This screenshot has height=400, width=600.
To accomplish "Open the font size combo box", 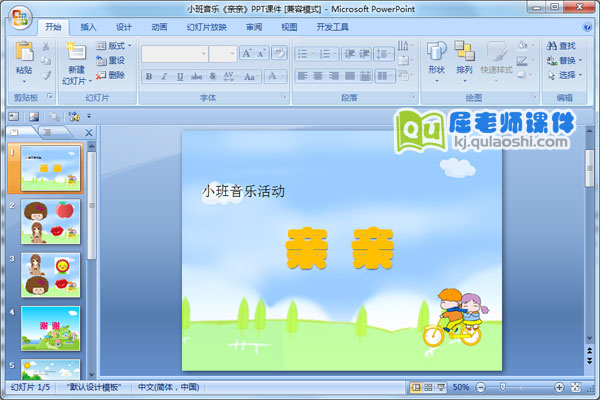I will click(x=223, y=54).
